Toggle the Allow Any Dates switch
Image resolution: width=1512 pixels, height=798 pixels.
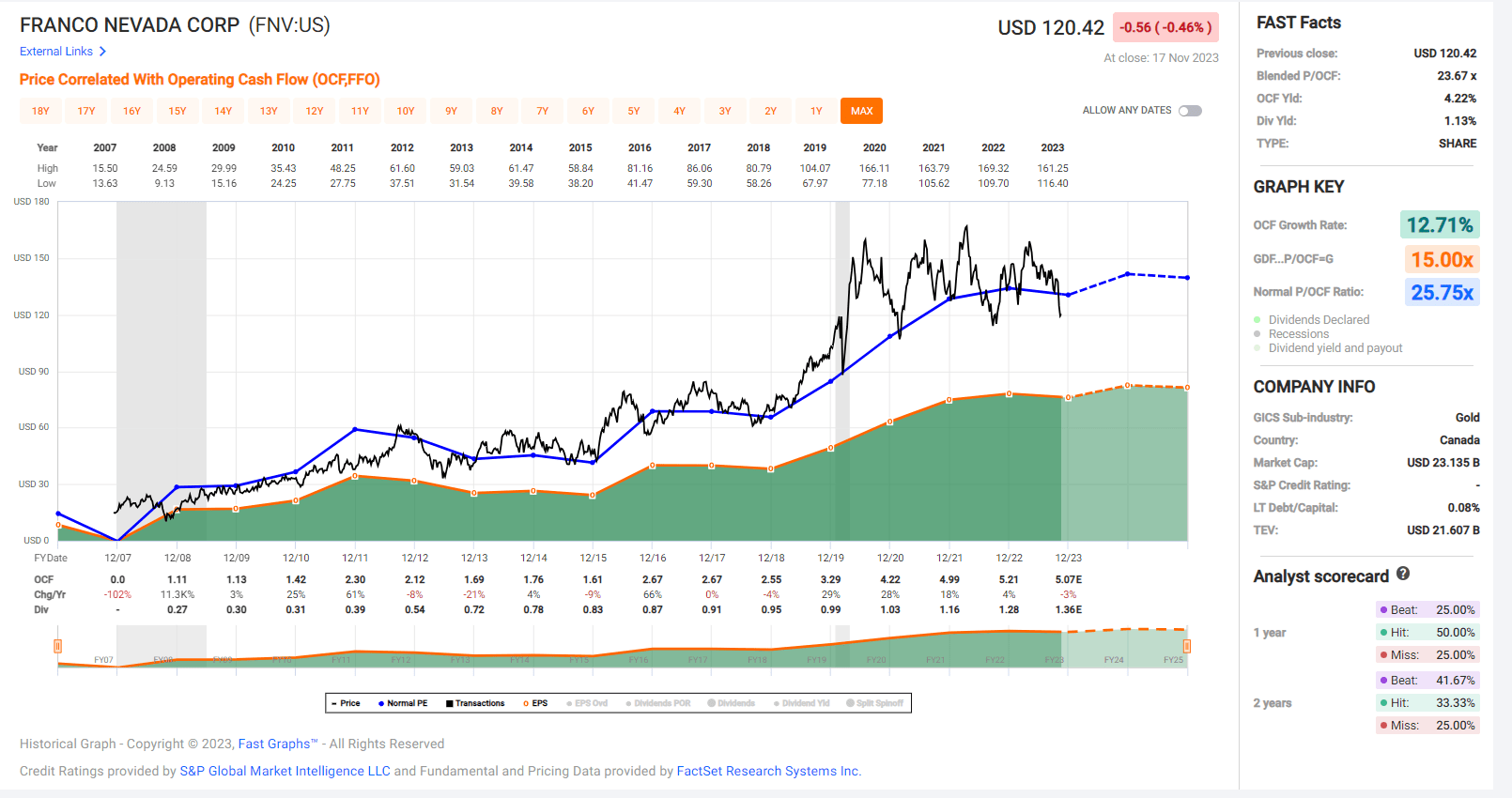tap(1190, 111)
